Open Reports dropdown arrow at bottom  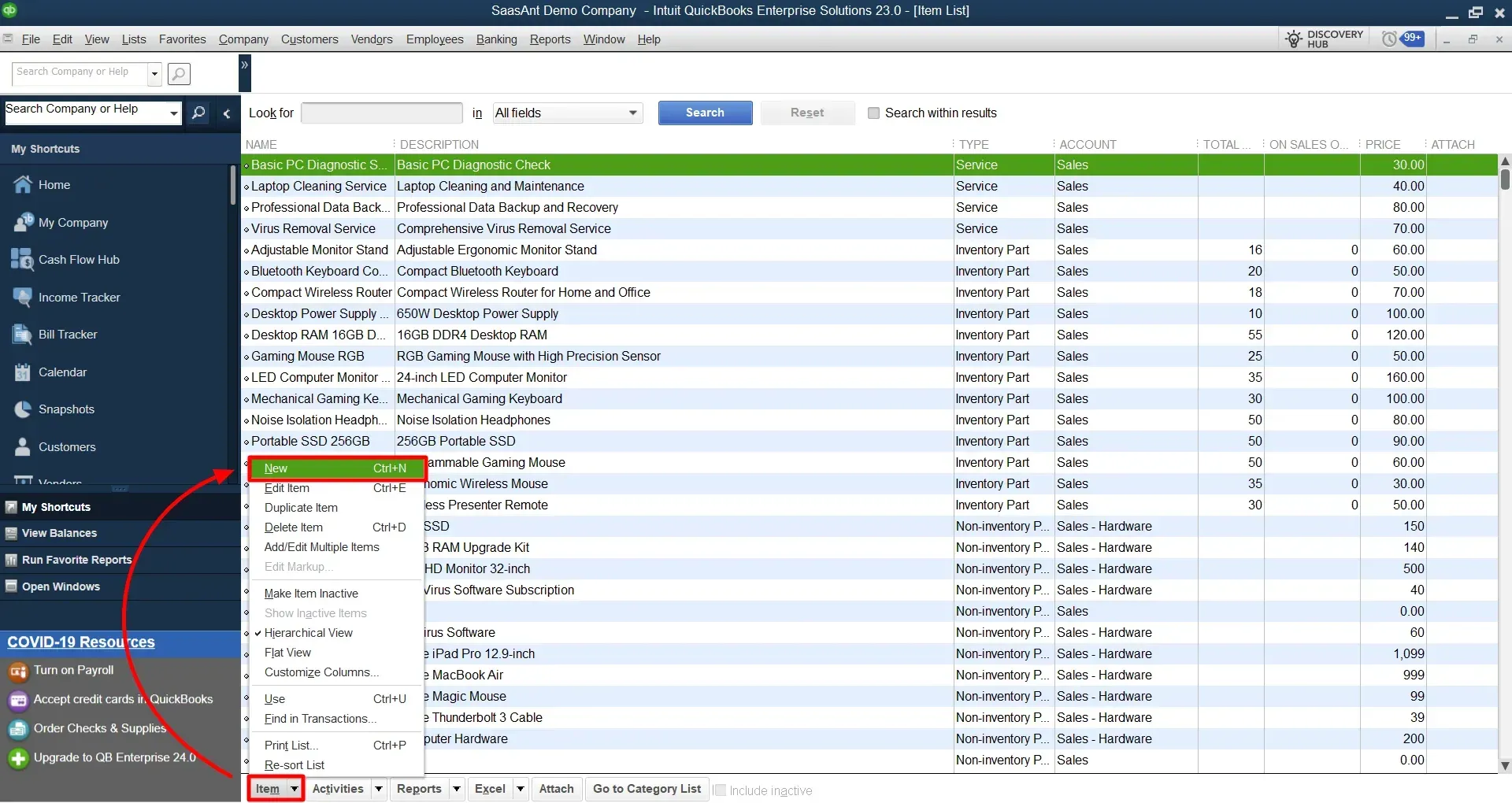point(457,789)
